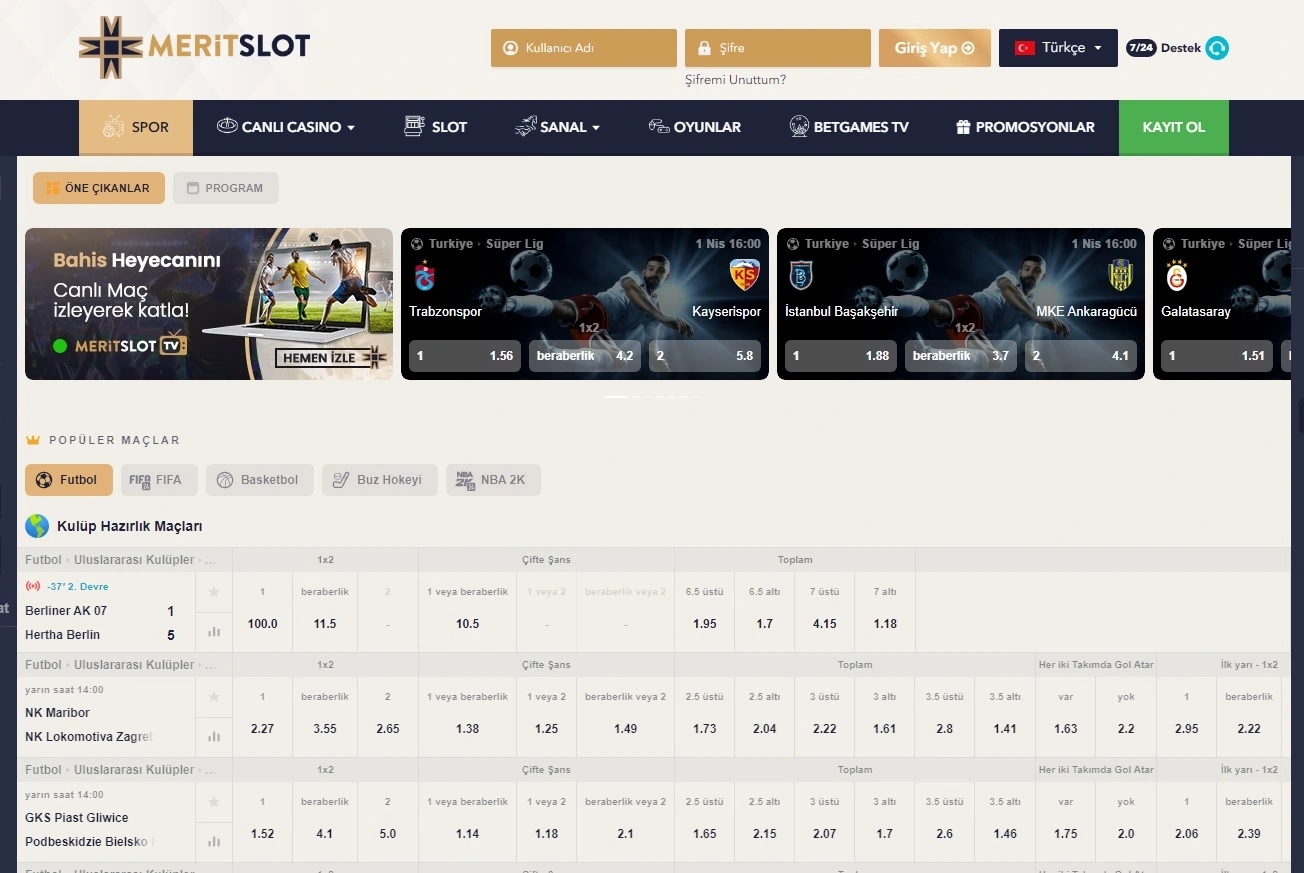
Task: Click the active carousel pagination indicator
Action: (x=616, y=397)
